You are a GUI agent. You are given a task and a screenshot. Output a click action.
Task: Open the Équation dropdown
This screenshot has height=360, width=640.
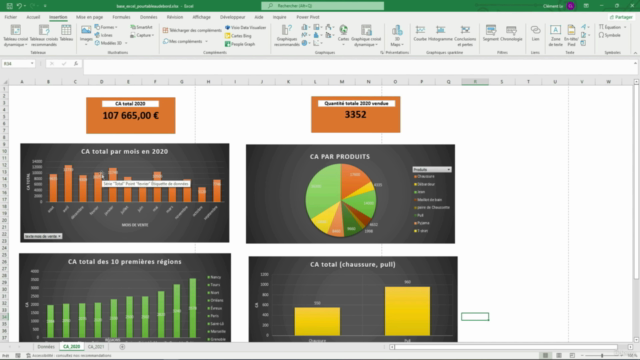click(613, 27)
